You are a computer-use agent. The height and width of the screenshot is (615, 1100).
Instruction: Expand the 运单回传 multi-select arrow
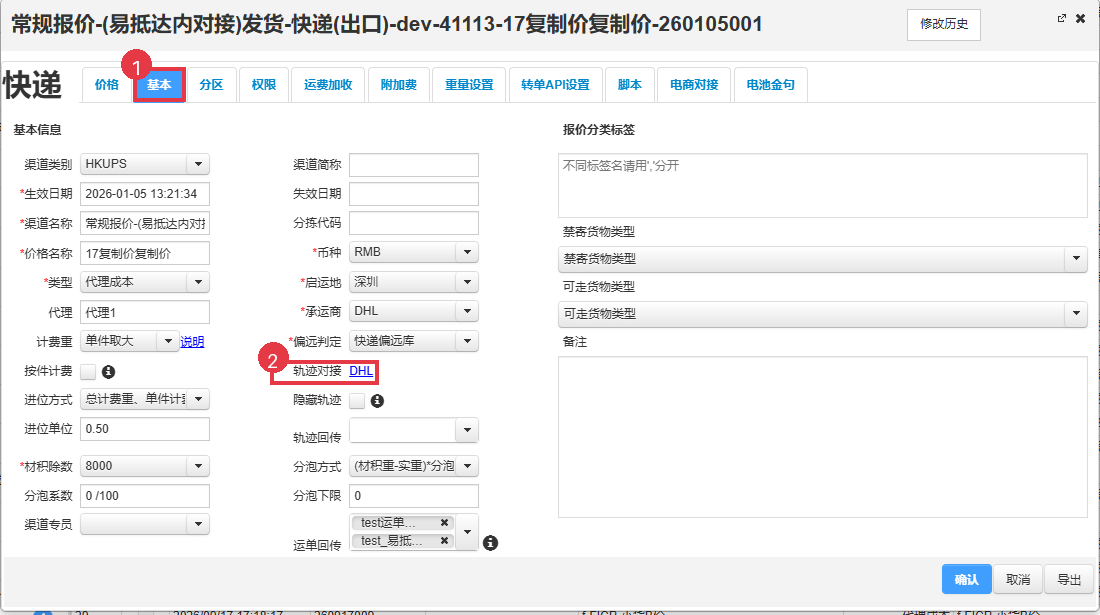pyautogui.click(x=467, y=532)
